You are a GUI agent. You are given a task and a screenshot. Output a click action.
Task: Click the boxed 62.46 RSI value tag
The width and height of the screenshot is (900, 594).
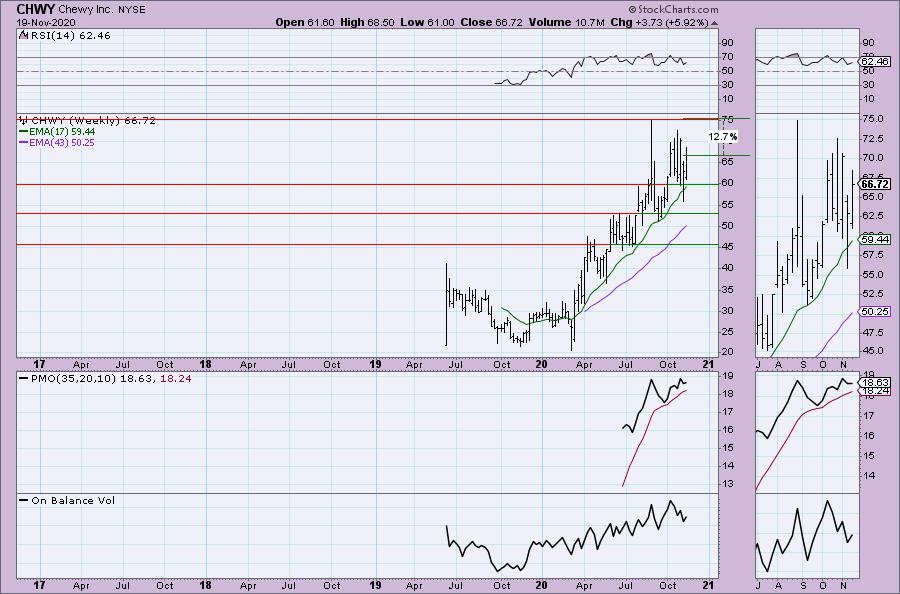[875, 61]
